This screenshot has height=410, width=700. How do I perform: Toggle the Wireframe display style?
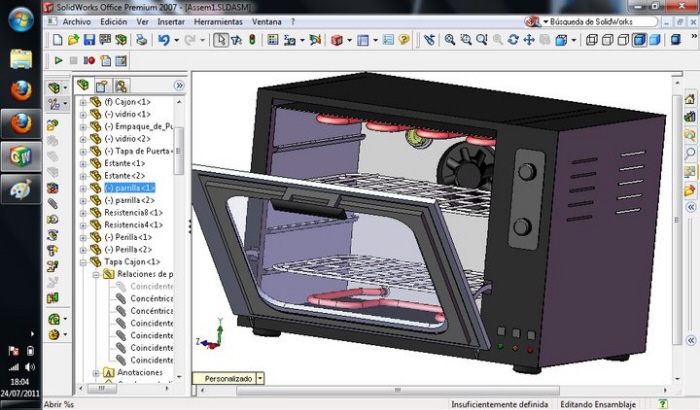592,40
